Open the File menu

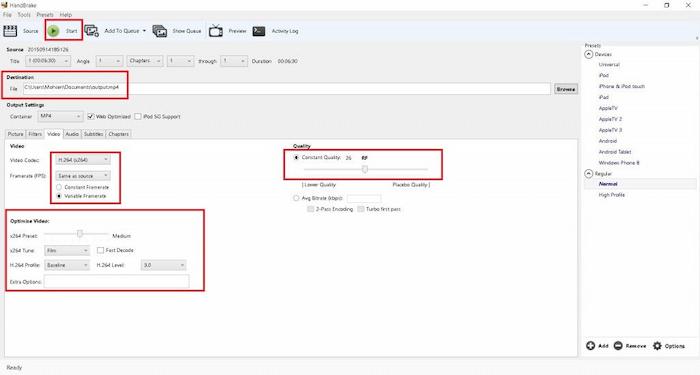click(x=7, y=15)
